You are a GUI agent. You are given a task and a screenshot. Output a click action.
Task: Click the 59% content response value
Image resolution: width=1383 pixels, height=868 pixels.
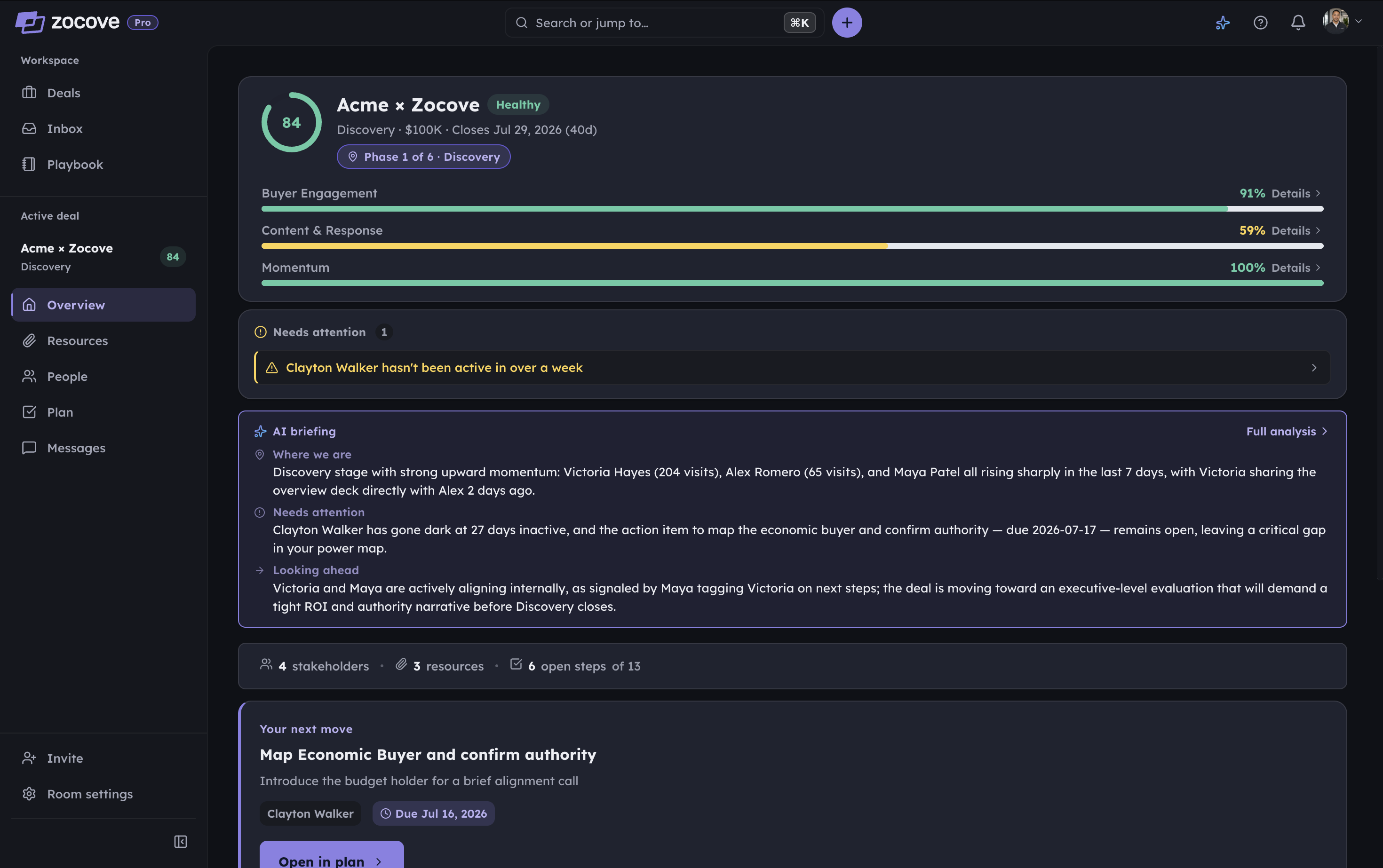1252,230
